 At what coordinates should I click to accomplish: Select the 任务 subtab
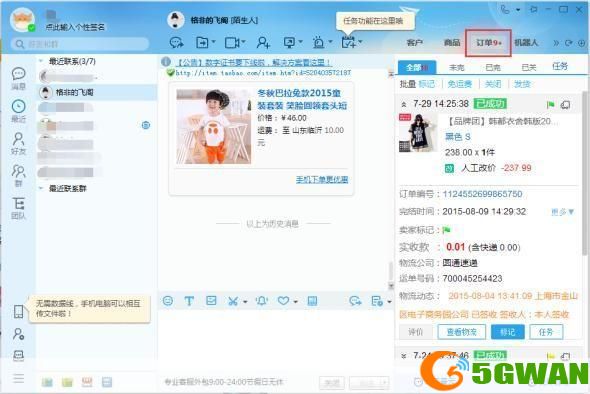click(x=560, y=66)
